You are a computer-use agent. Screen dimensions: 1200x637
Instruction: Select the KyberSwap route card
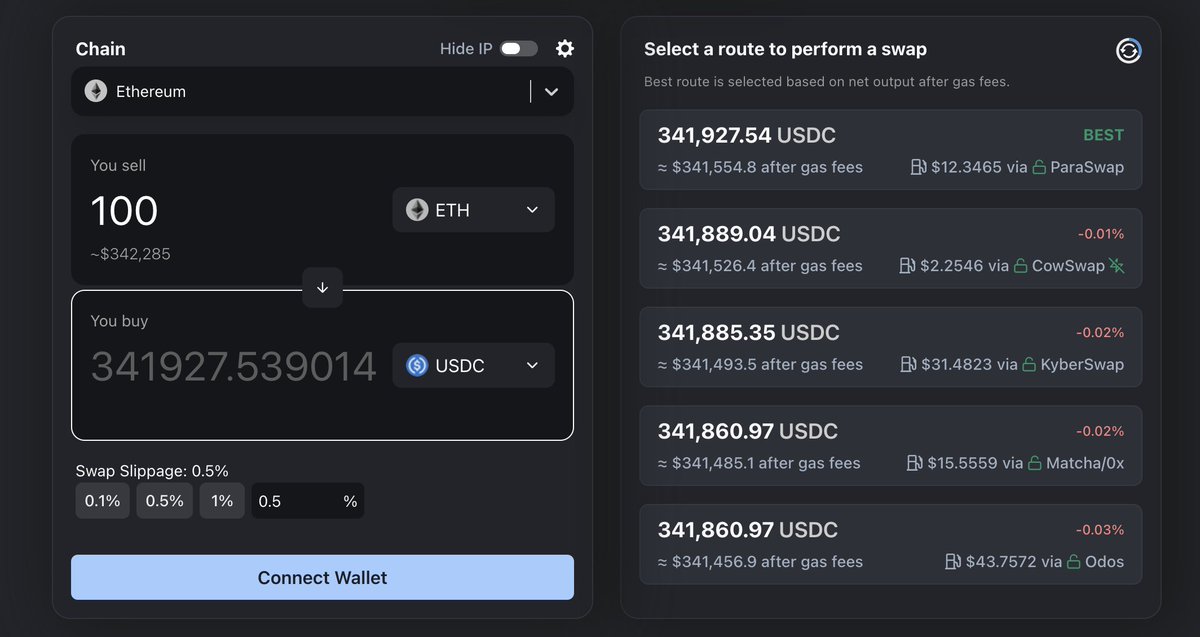(890, 347)
